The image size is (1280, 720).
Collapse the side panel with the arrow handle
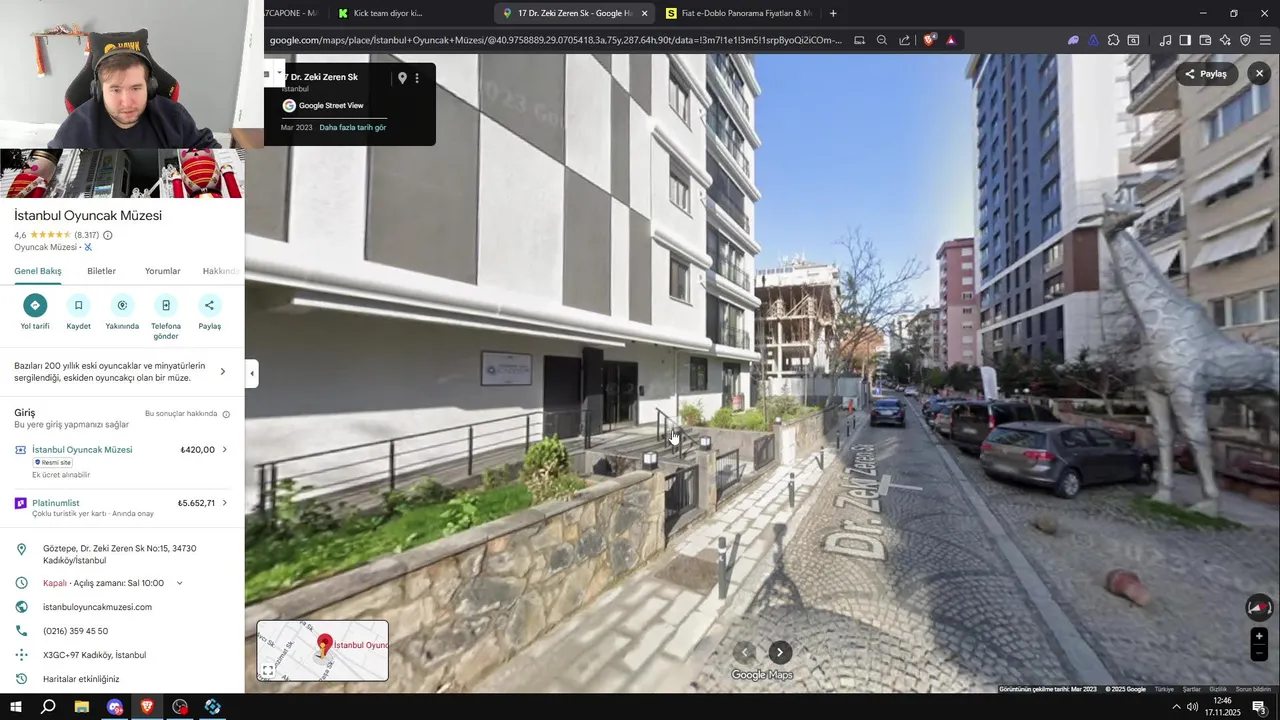[x=252, y=373]
